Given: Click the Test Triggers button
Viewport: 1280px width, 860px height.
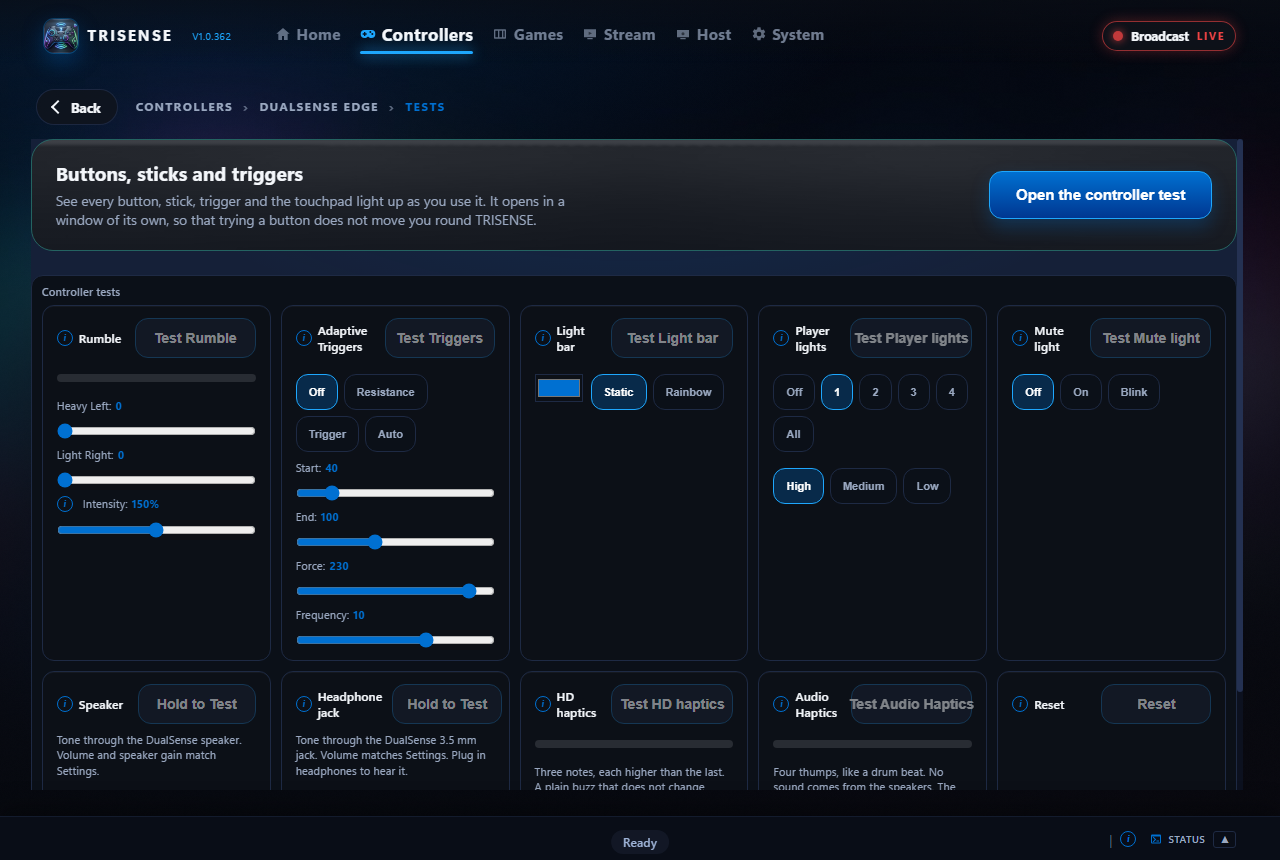Looking at the screenshot, I should 440,338.
